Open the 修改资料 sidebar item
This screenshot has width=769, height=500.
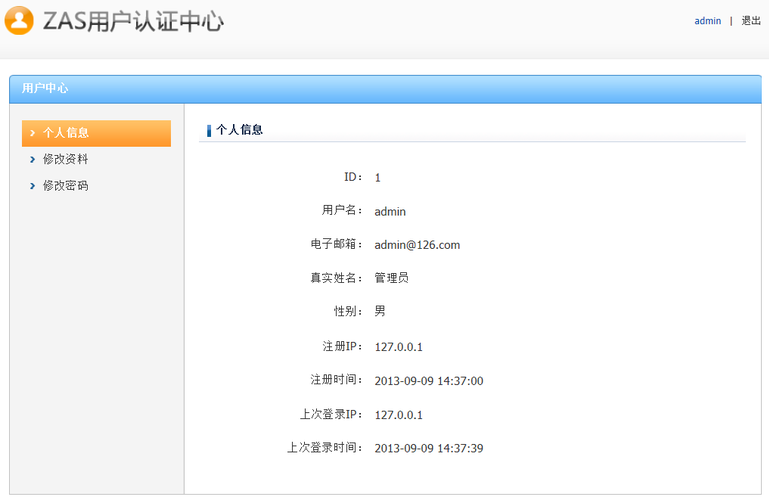(x=66, y=159)
